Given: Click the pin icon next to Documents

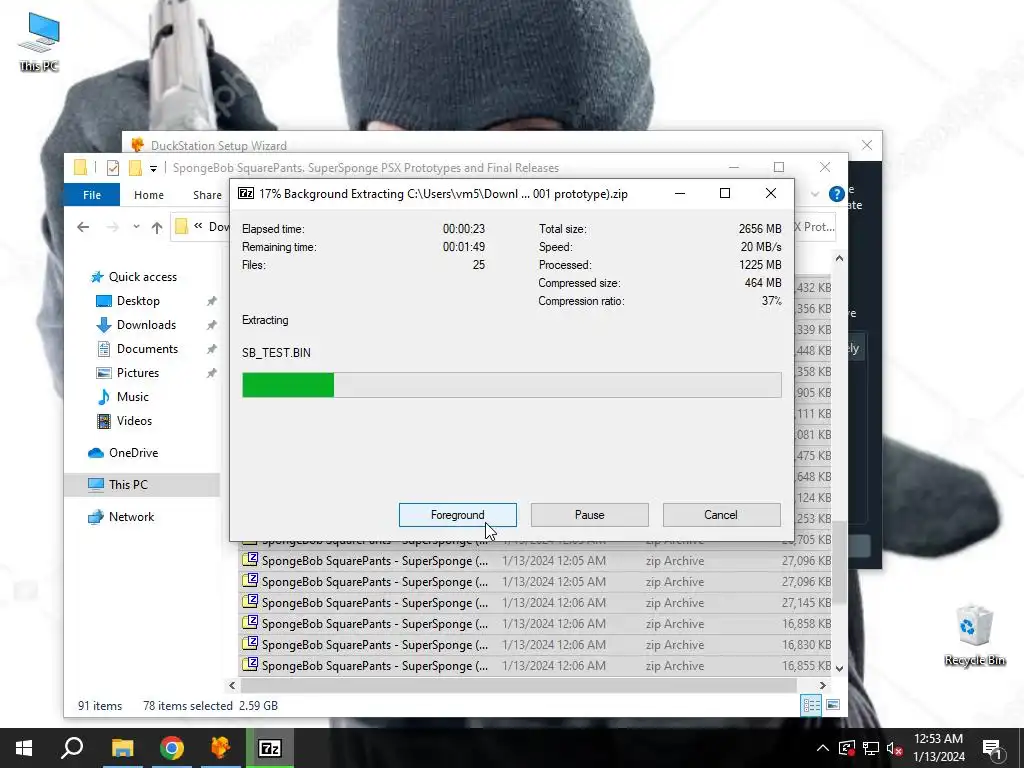Looking at the screenshot, I should point(212,349).
